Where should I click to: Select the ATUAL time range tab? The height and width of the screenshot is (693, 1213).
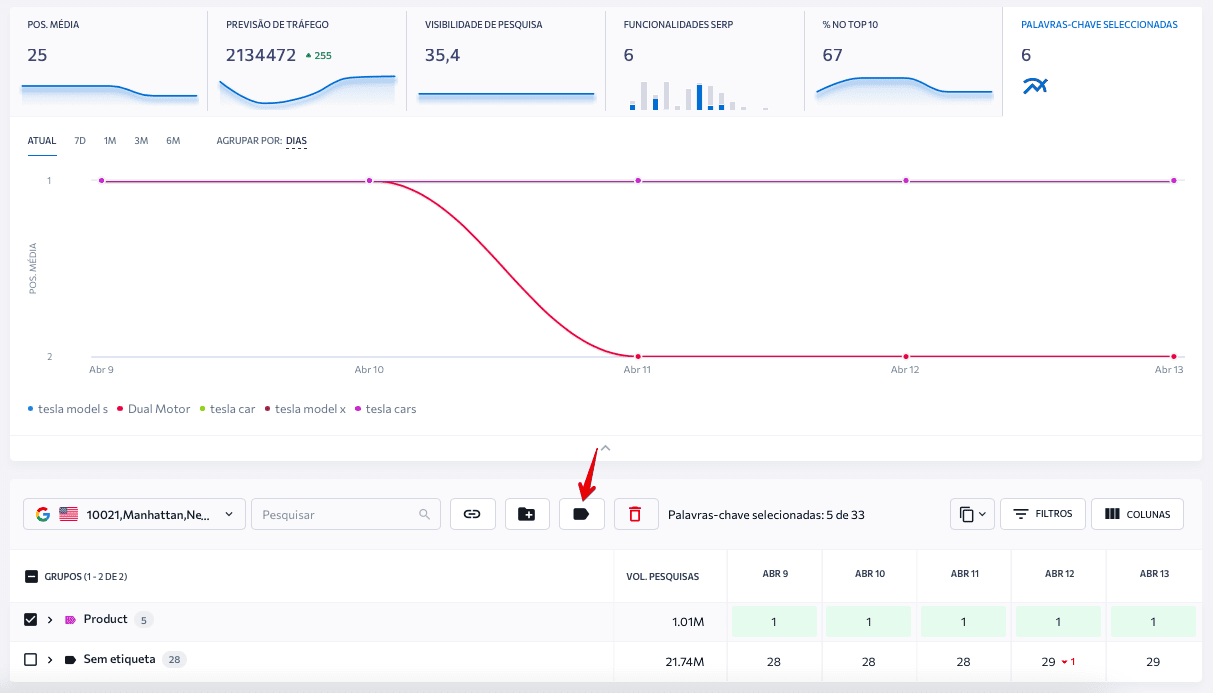point(42,141)
